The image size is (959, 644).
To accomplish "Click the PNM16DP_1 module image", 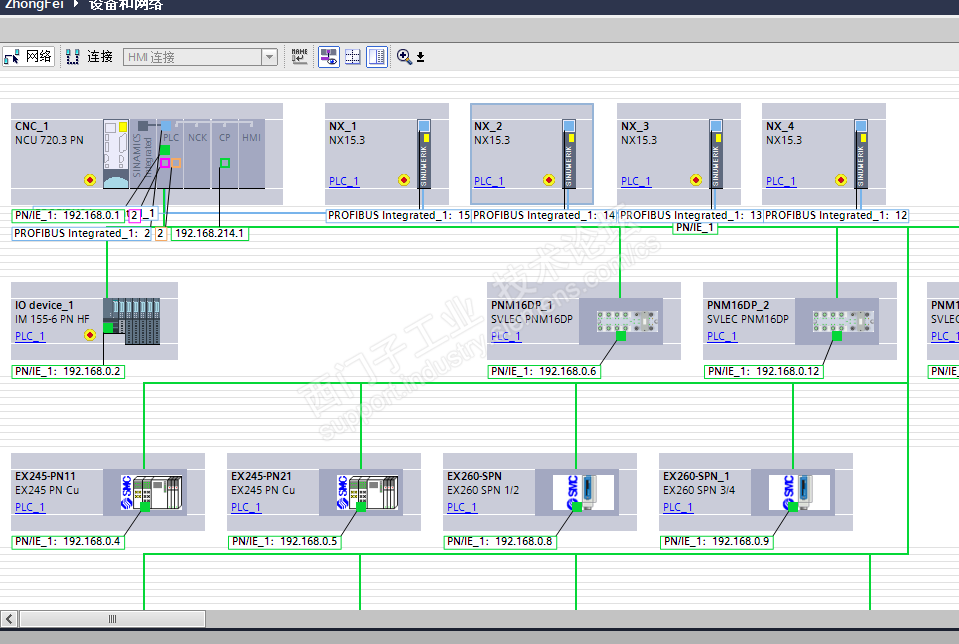I will pyautogui.click(x=626, y=321).
